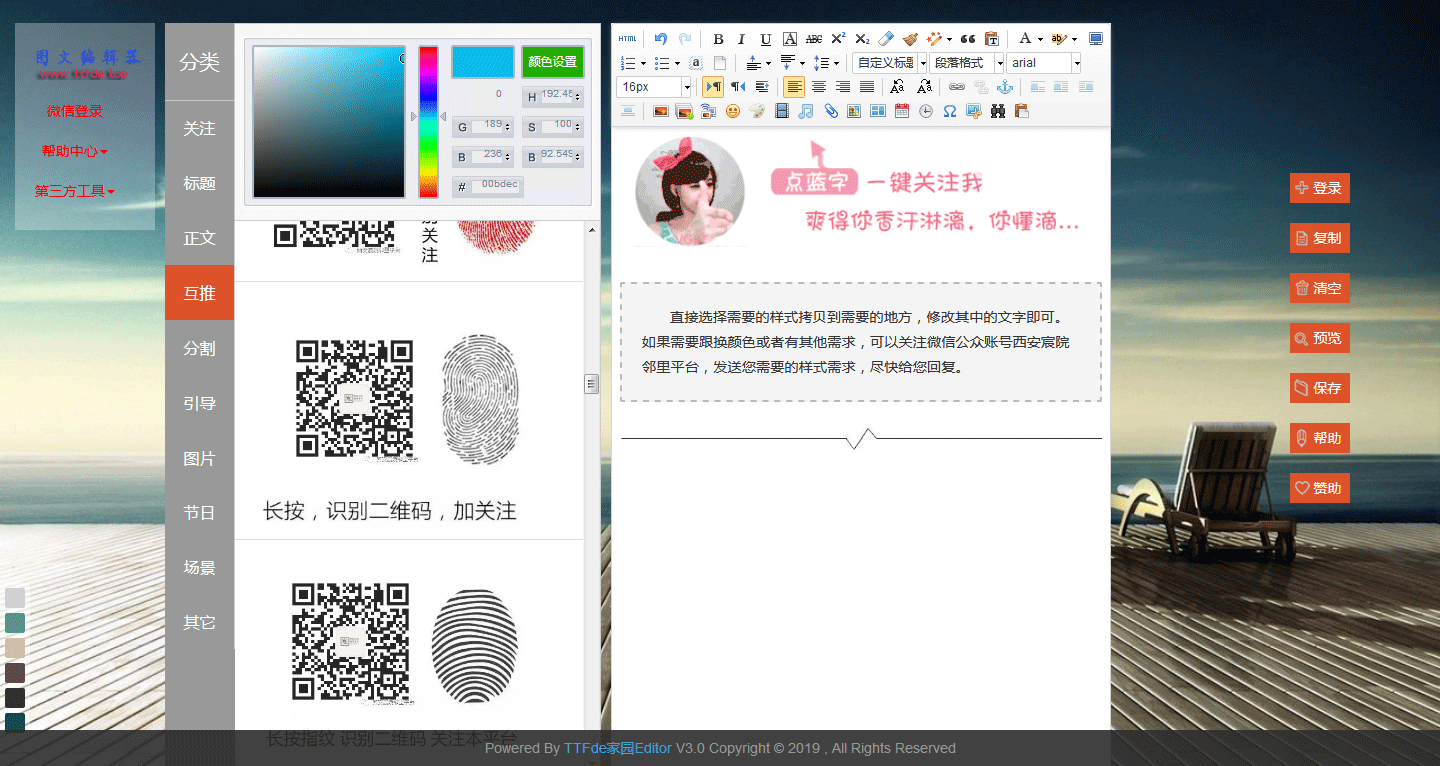Screen dimensions: 1440x766
Task: Click the 复制 button
Action: tap(1319, 238)
